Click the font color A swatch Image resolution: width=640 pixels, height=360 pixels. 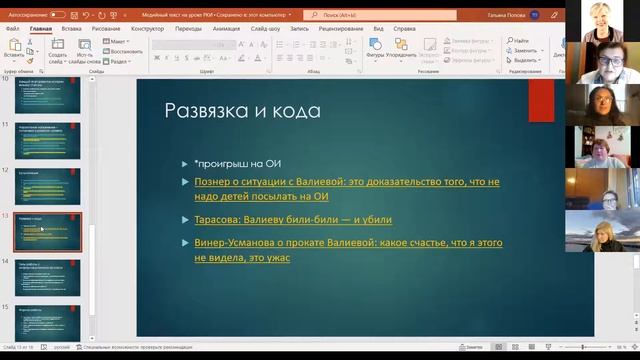tap(258, 58)
